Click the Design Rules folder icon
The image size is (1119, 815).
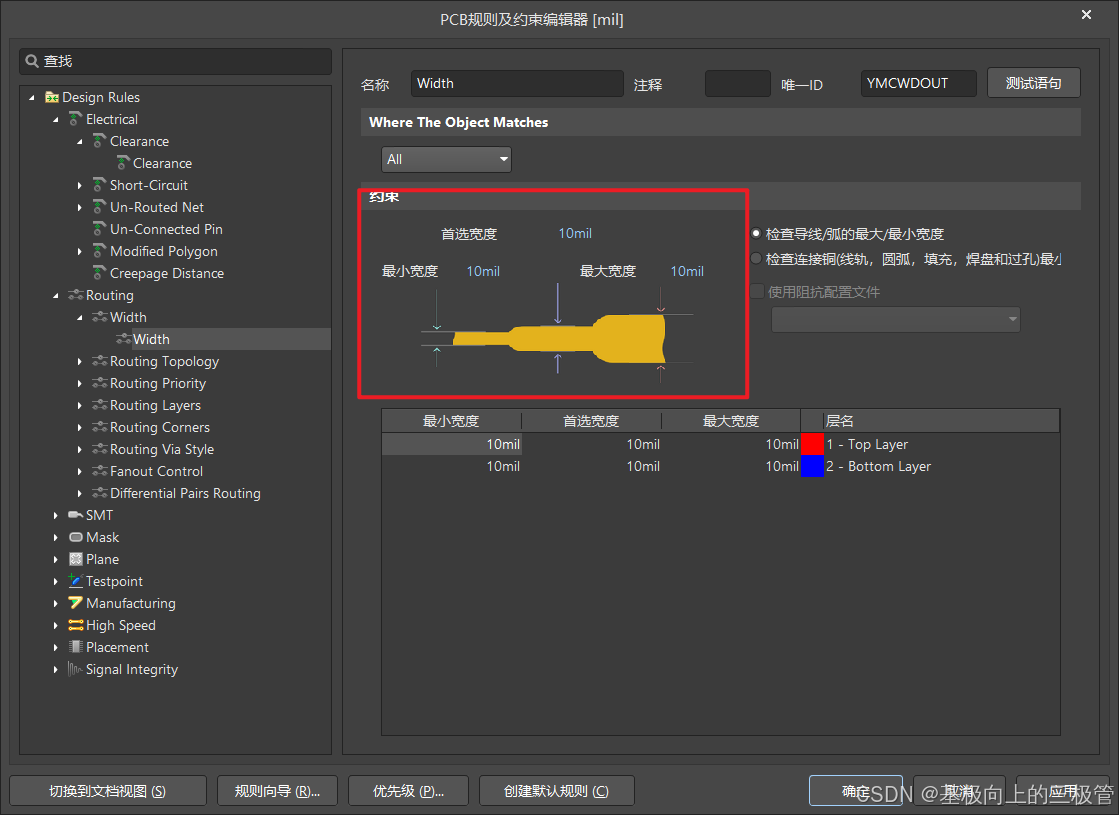pyautogui.click(x=52, y=97)
